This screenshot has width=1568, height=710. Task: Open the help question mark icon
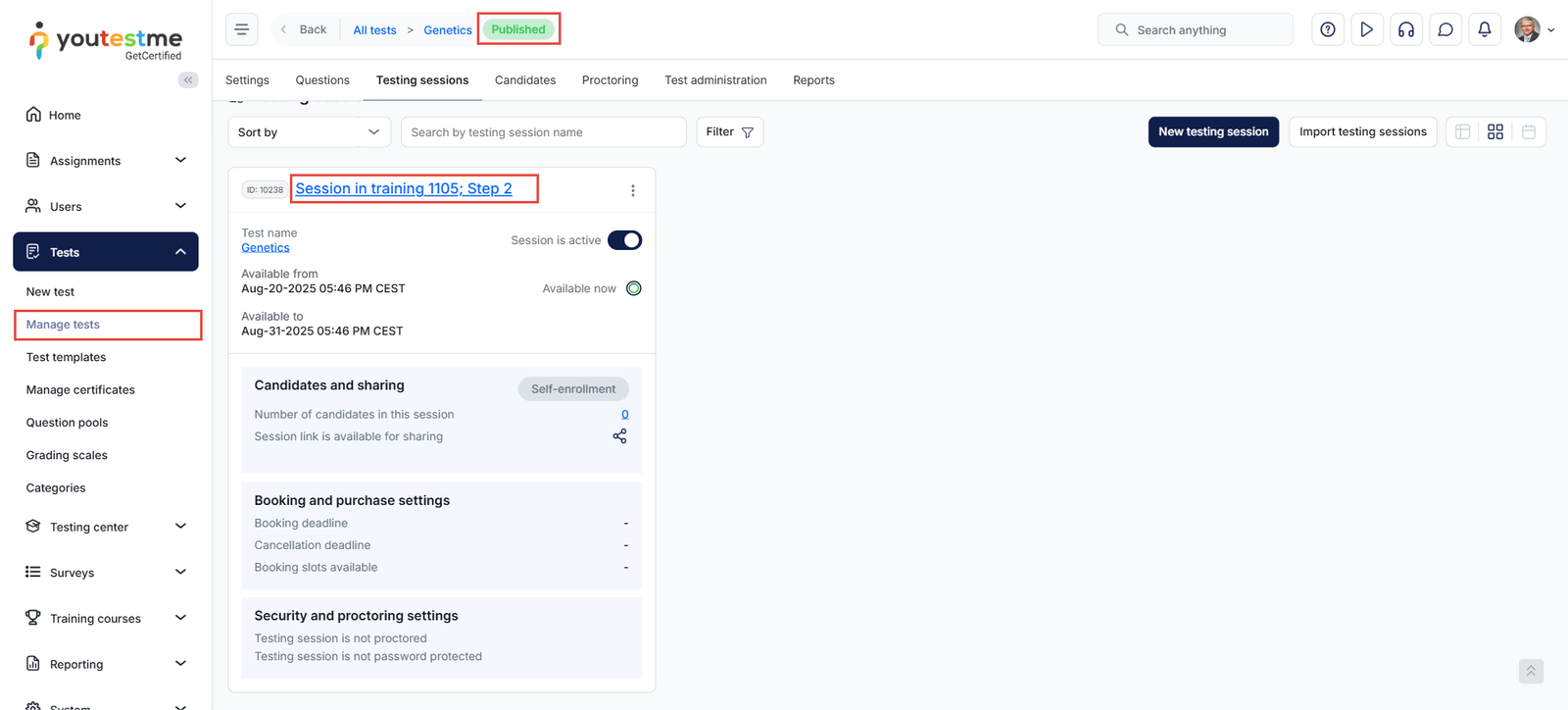pyautogui.click(x=1328, y=29)
